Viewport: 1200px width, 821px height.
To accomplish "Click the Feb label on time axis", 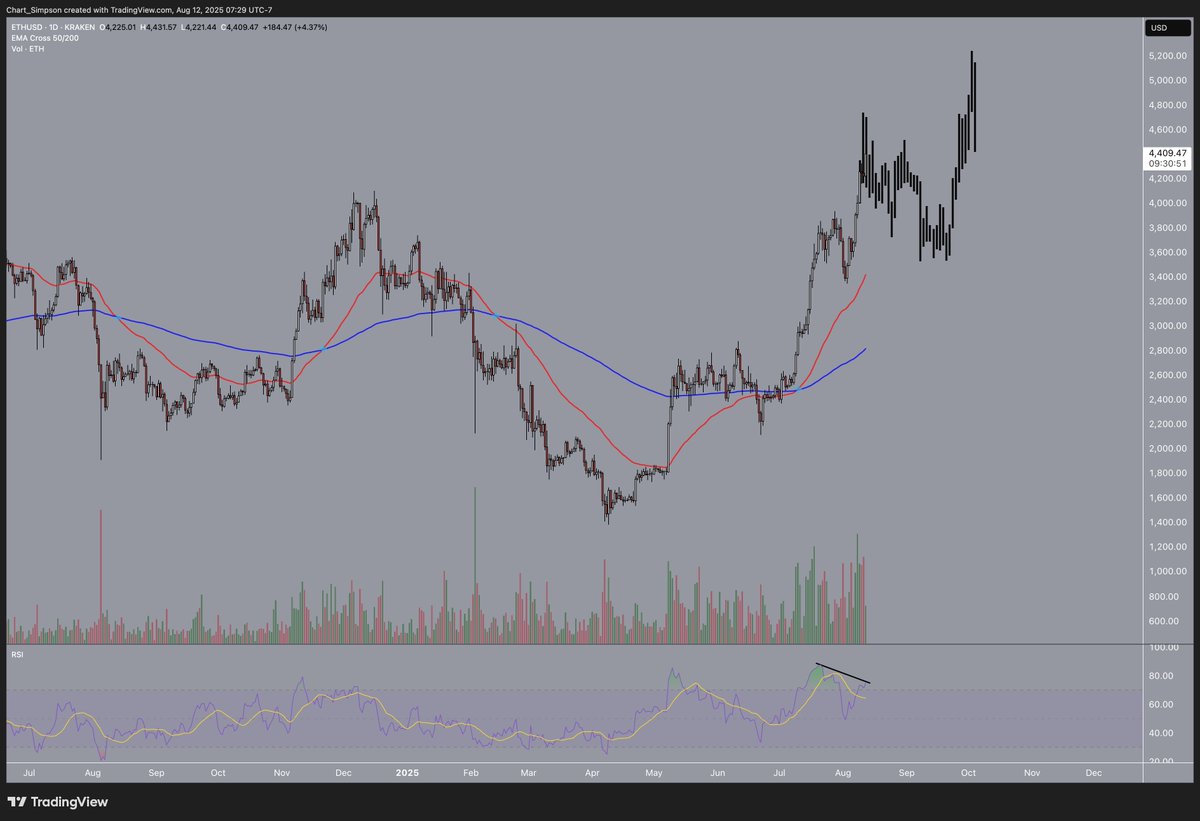I will pyautogui.click(x=472, y=773).
